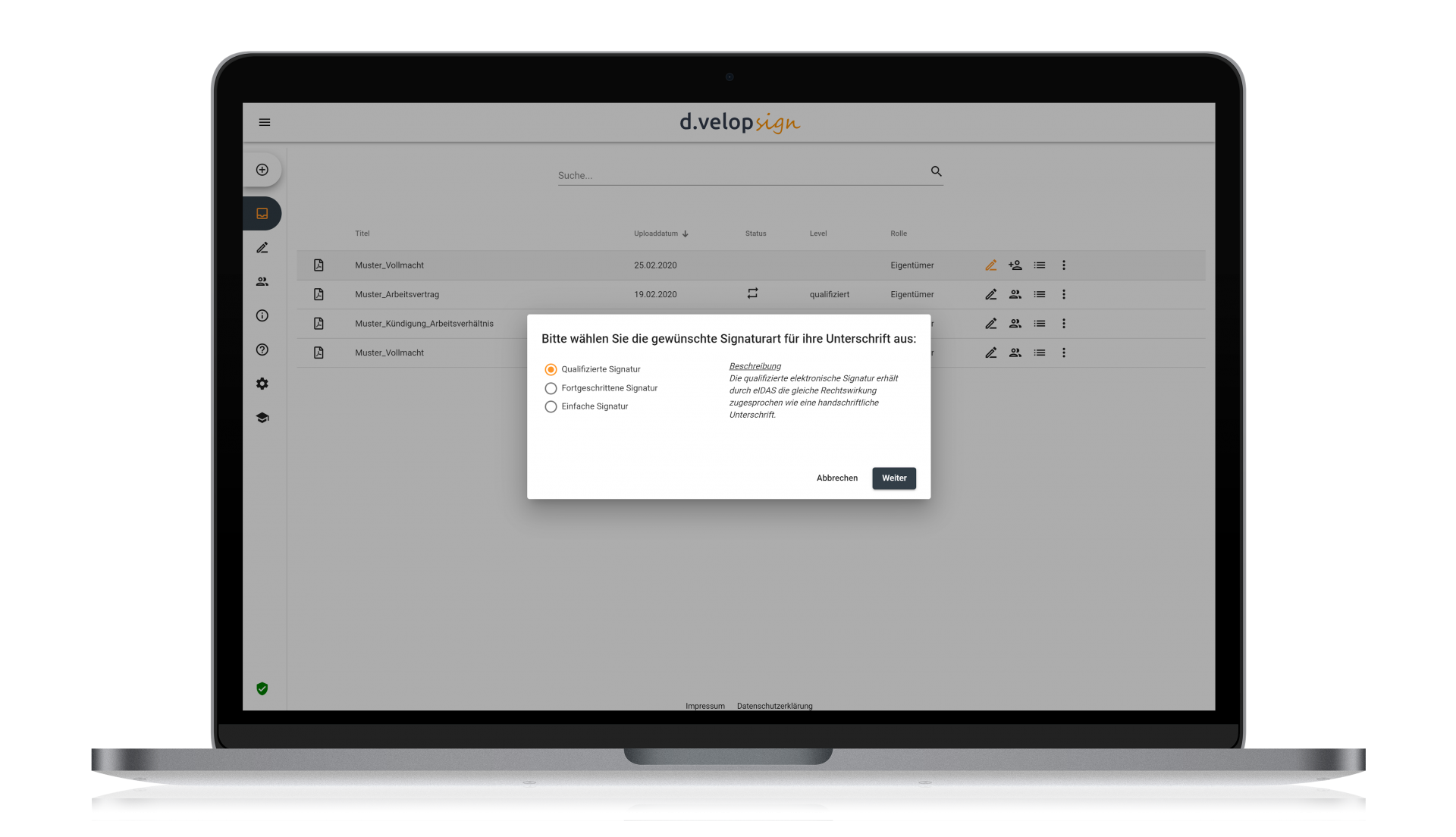Viewport: 1456px width, 837px height.
Task: Click the Abbrechen button
Action: pyautogui.click(x=837, y=478)
